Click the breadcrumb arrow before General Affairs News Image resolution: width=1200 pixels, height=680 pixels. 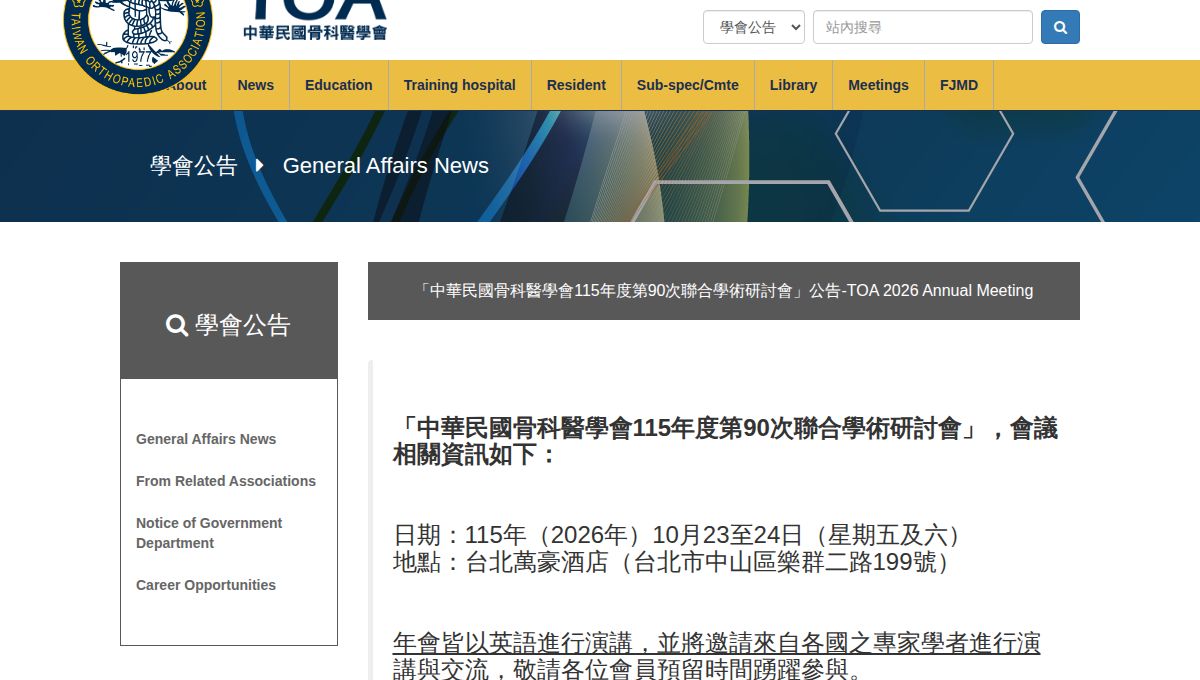point(260,165)
